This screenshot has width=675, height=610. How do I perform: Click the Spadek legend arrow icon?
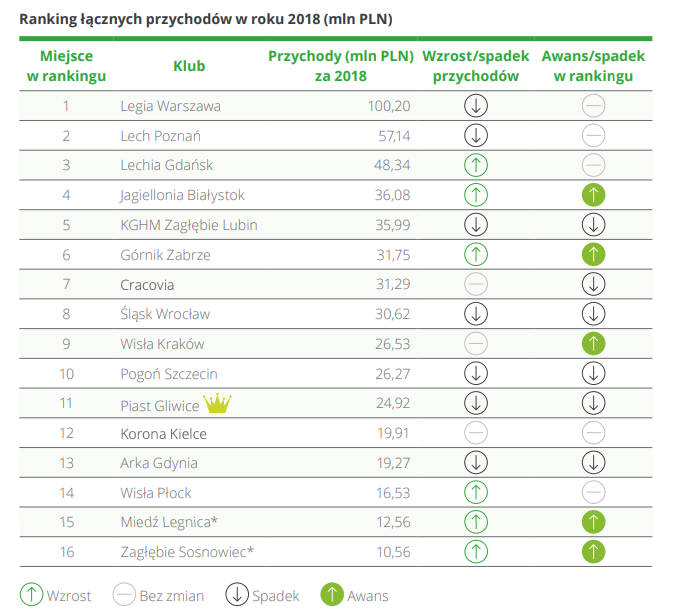pyautogui.click(x=237, y=594)
